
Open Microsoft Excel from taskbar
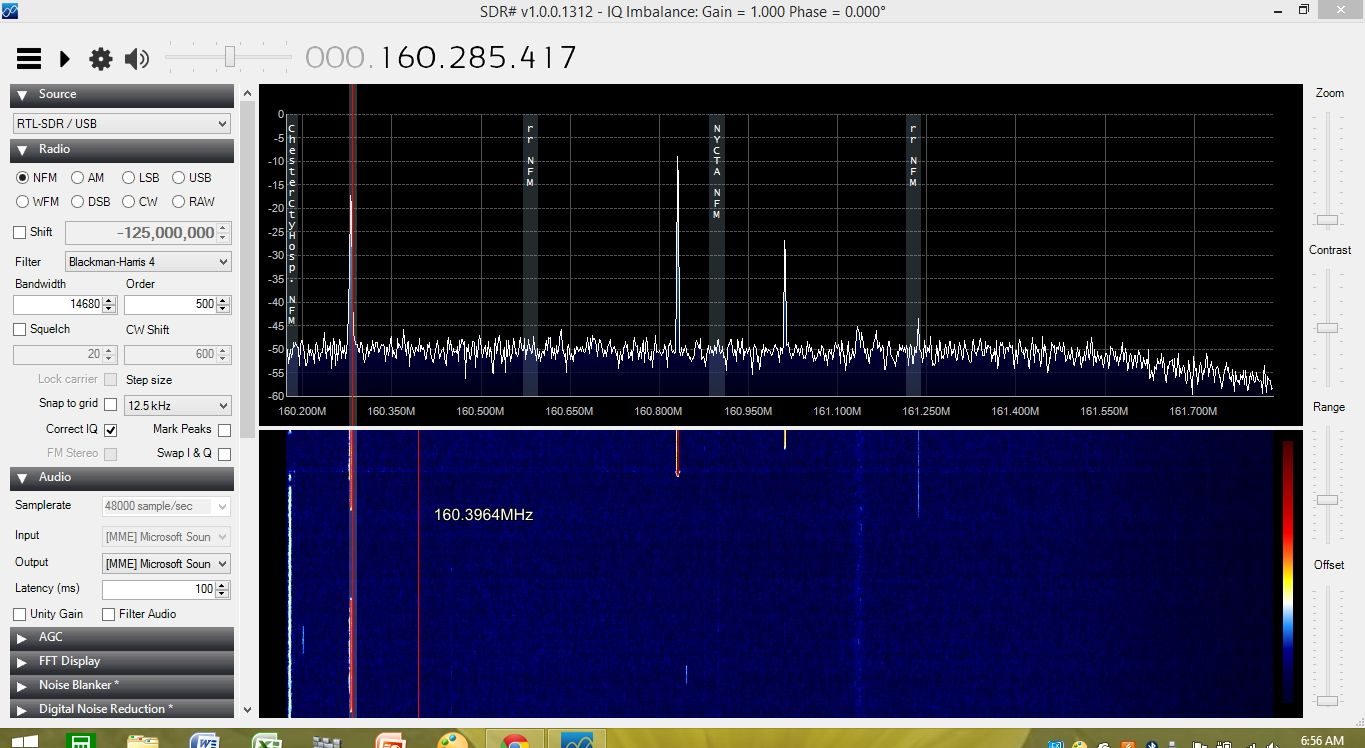[266, 741]
